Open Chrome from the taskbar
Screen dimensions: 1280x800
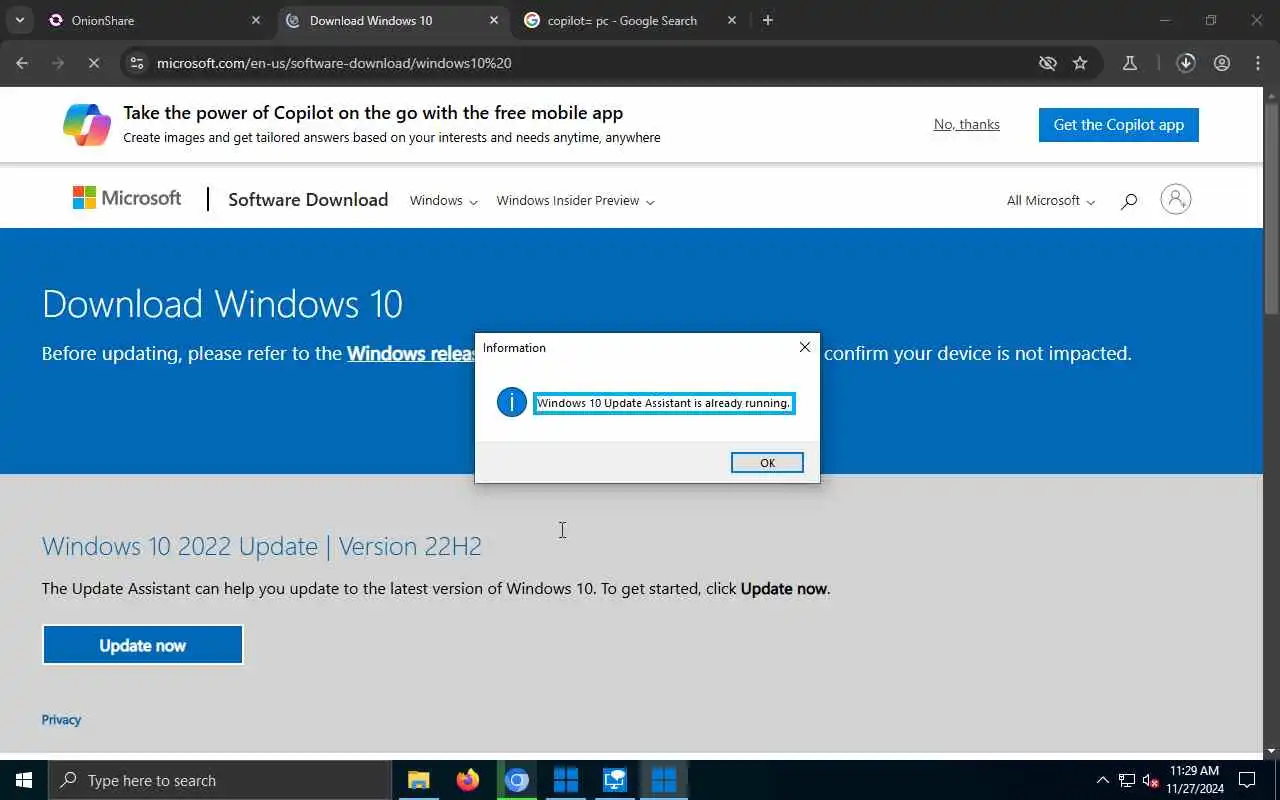point(516,780)
